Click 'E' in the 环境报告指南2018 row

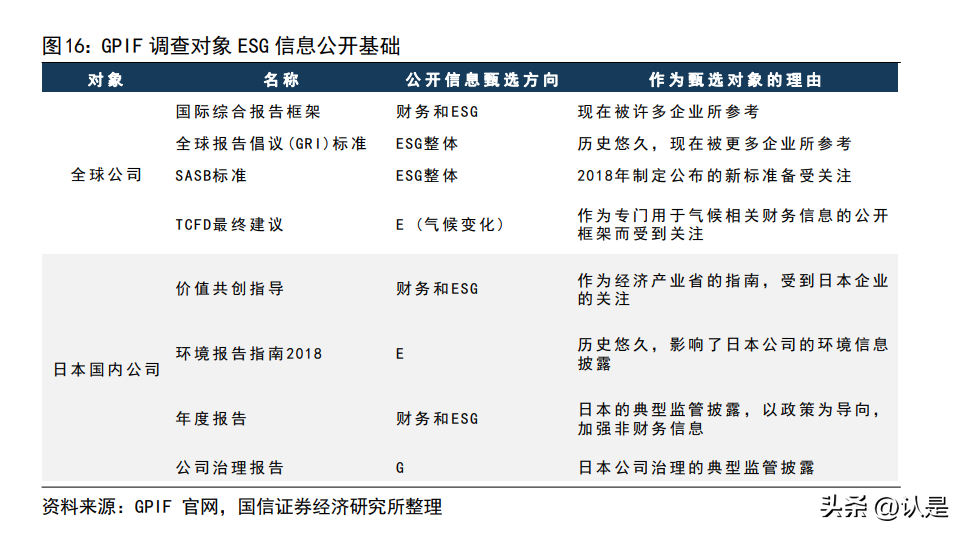(x=400, y=354)
